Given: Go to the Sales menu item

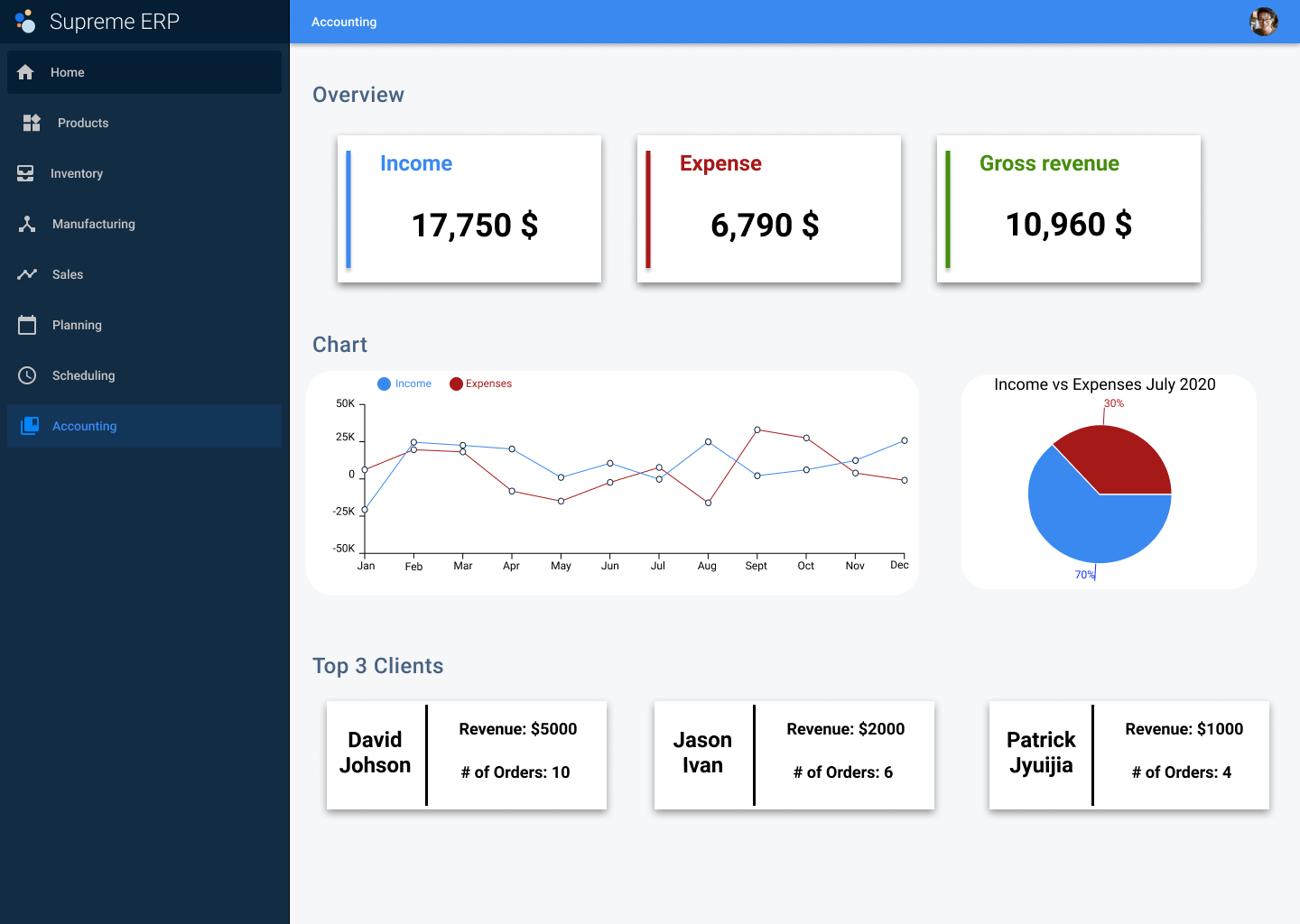Looking at the screenshot, I should click(68, 274).
